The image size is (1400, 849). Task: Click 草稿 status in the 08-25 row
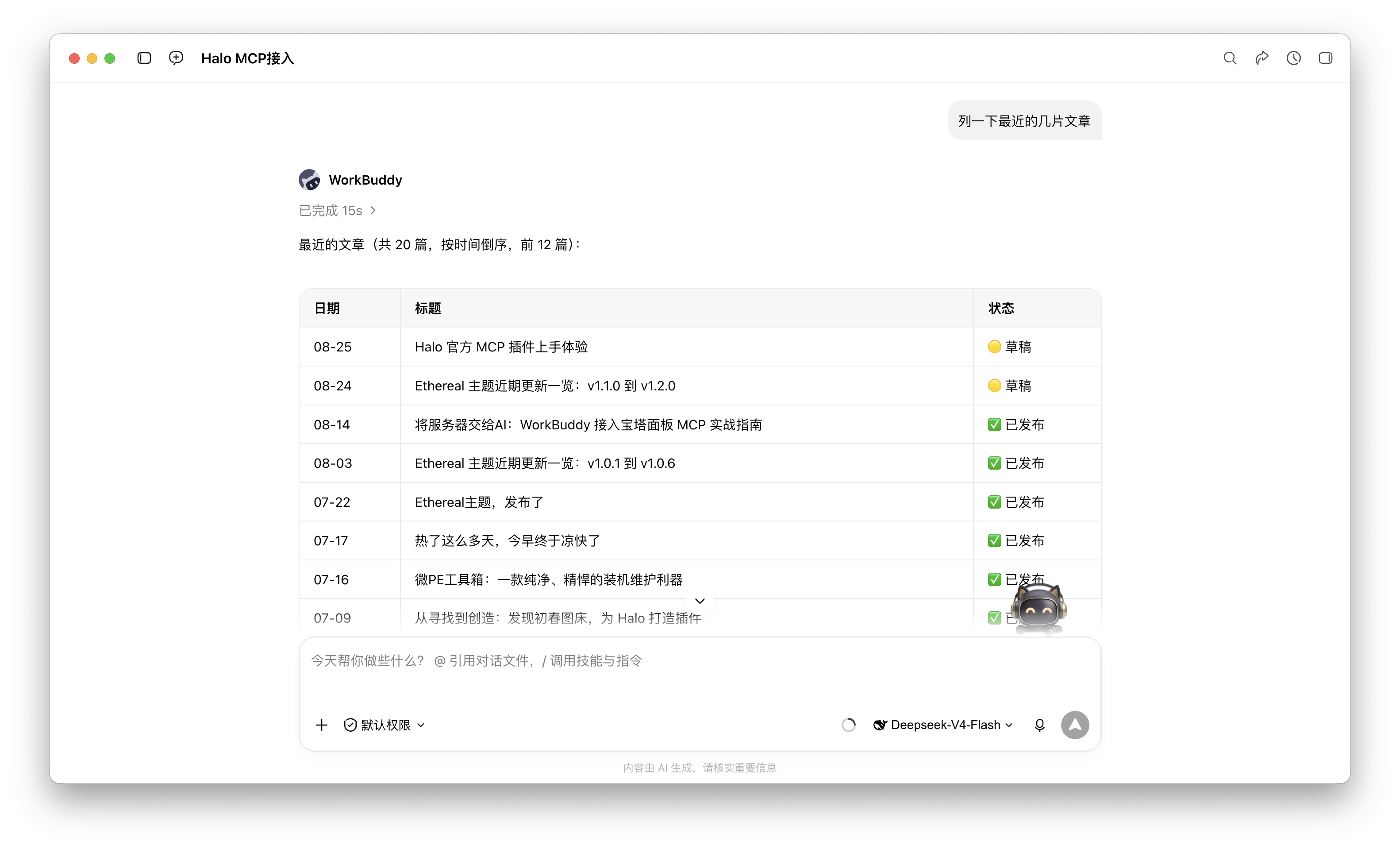pos(1010,347)
